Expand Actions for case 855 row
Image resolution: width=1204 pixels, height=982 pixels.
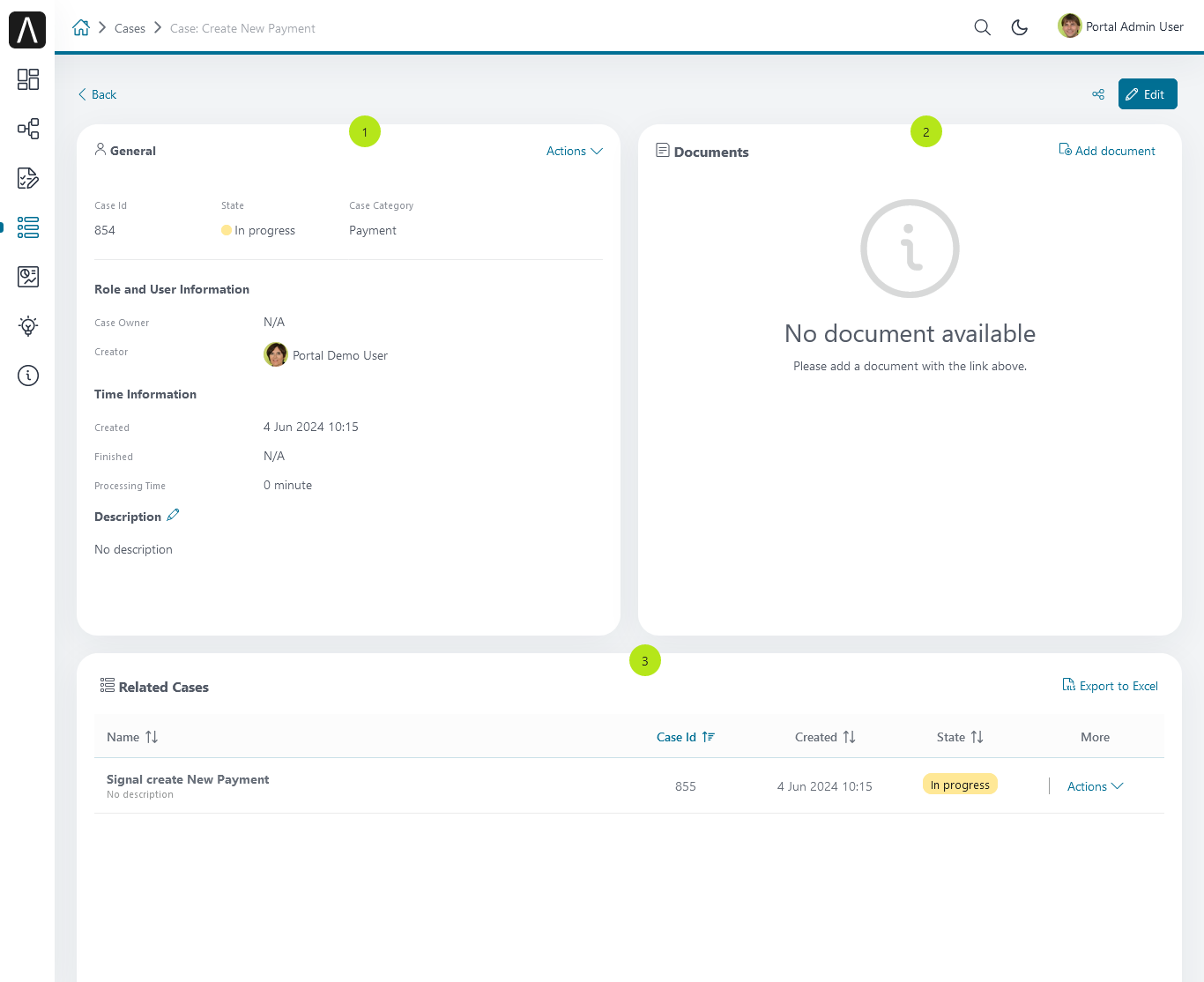1095,786
